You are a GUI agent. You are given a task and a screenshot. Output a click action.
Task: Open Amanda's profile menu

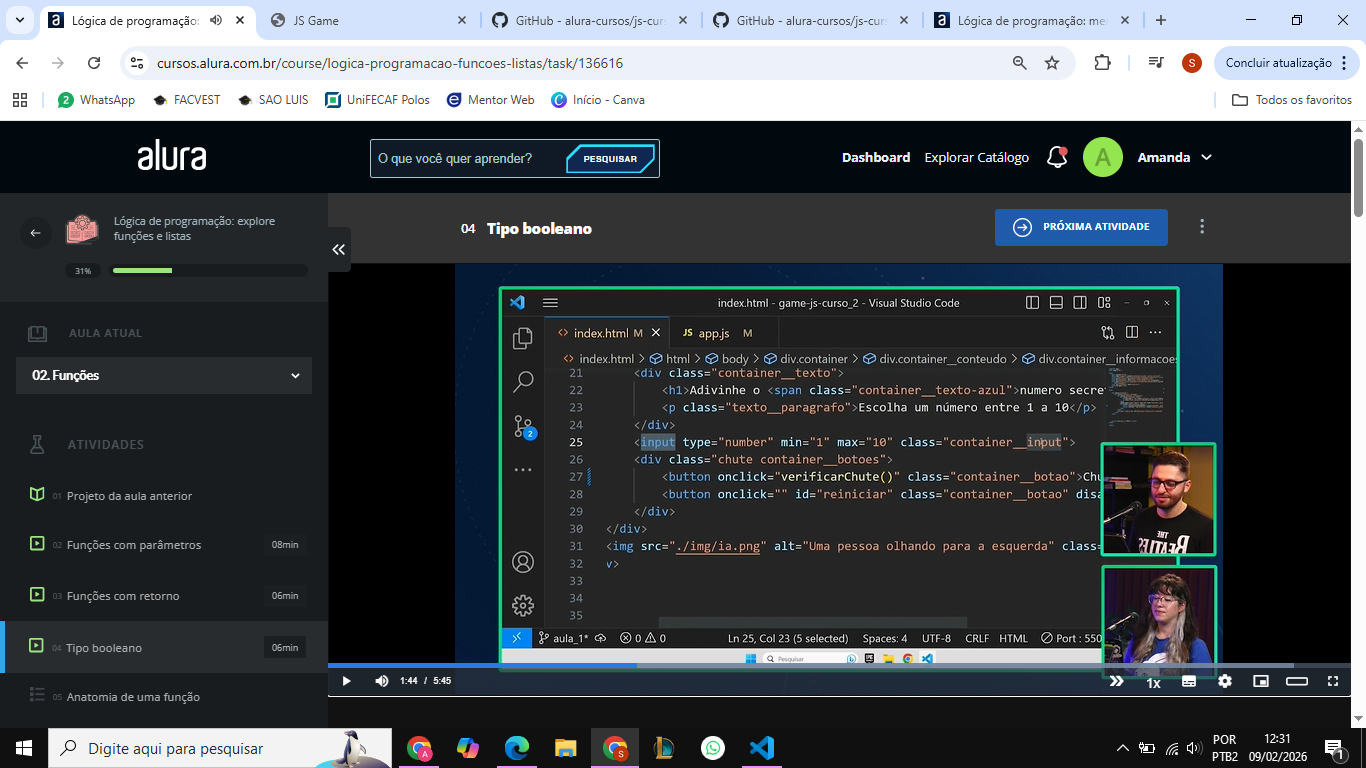(1174, 157)
